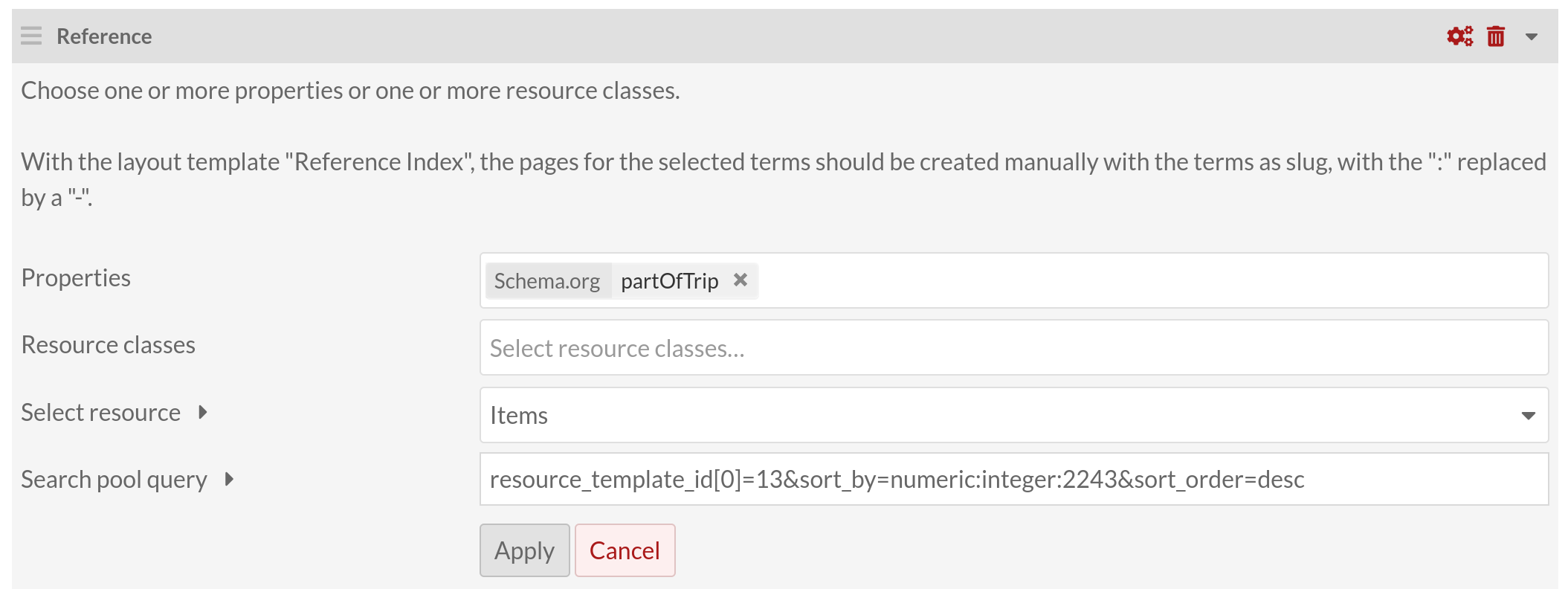Delete the Reference block via trash icon
1568x589 pixels.
(1496, 36)
